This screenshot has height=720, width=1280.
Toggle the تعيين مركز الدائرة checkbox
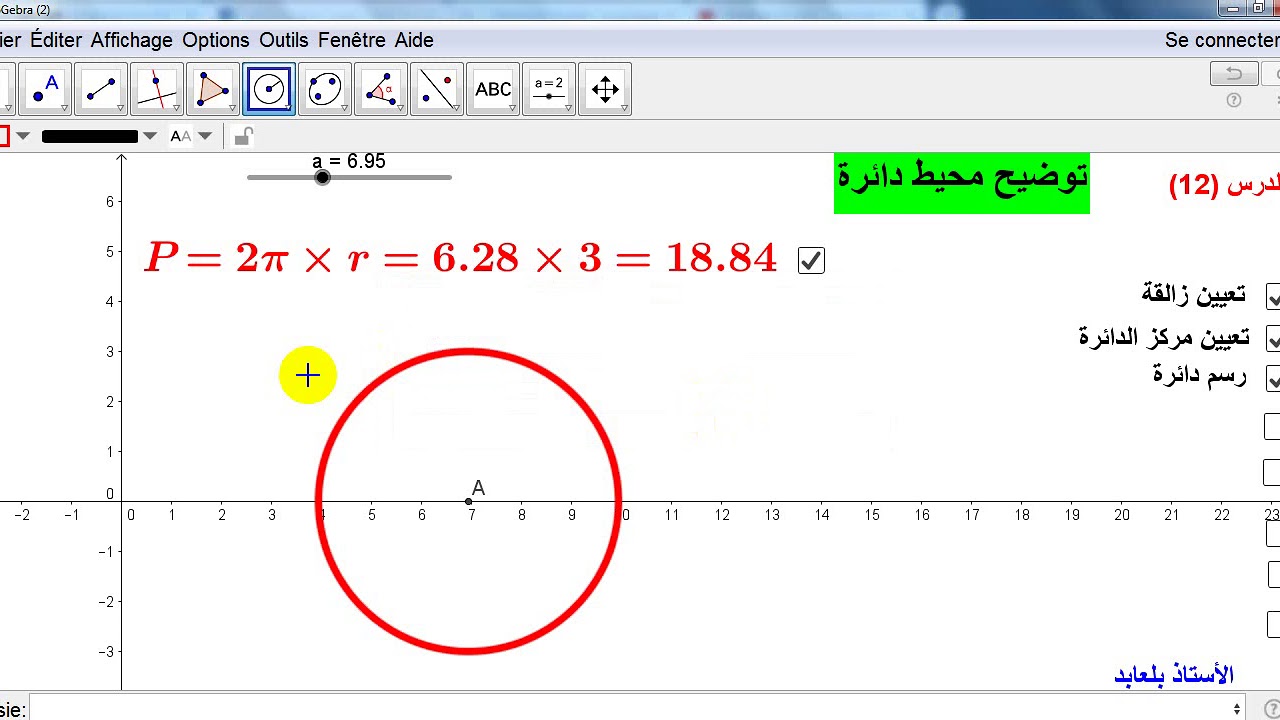tap(1273, 338)
